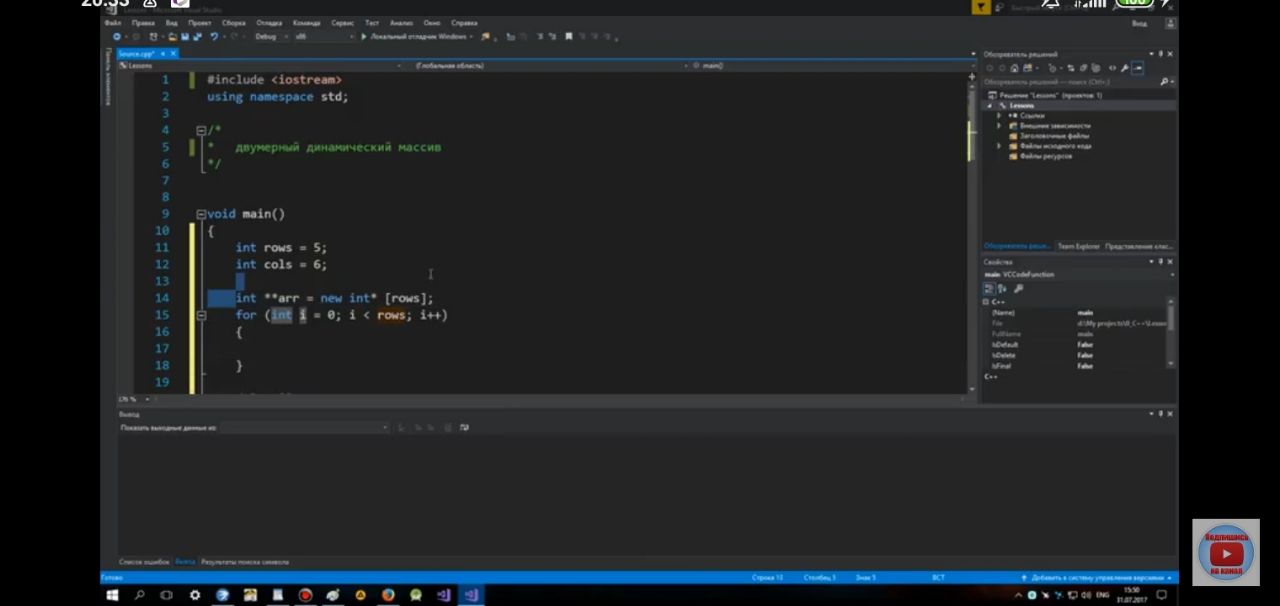Click the taskbar search icon
Viewport: 1280px width, 606px height.
[x=139, y=595]
